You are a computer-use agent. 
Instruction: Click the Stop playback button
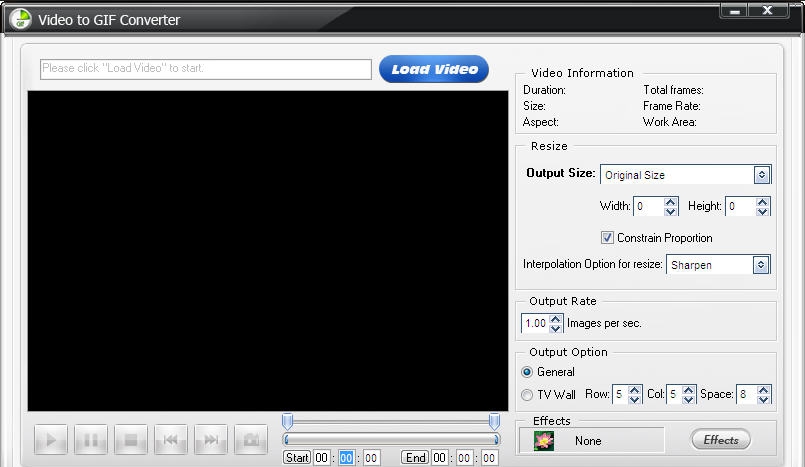(x=131, y=440)
